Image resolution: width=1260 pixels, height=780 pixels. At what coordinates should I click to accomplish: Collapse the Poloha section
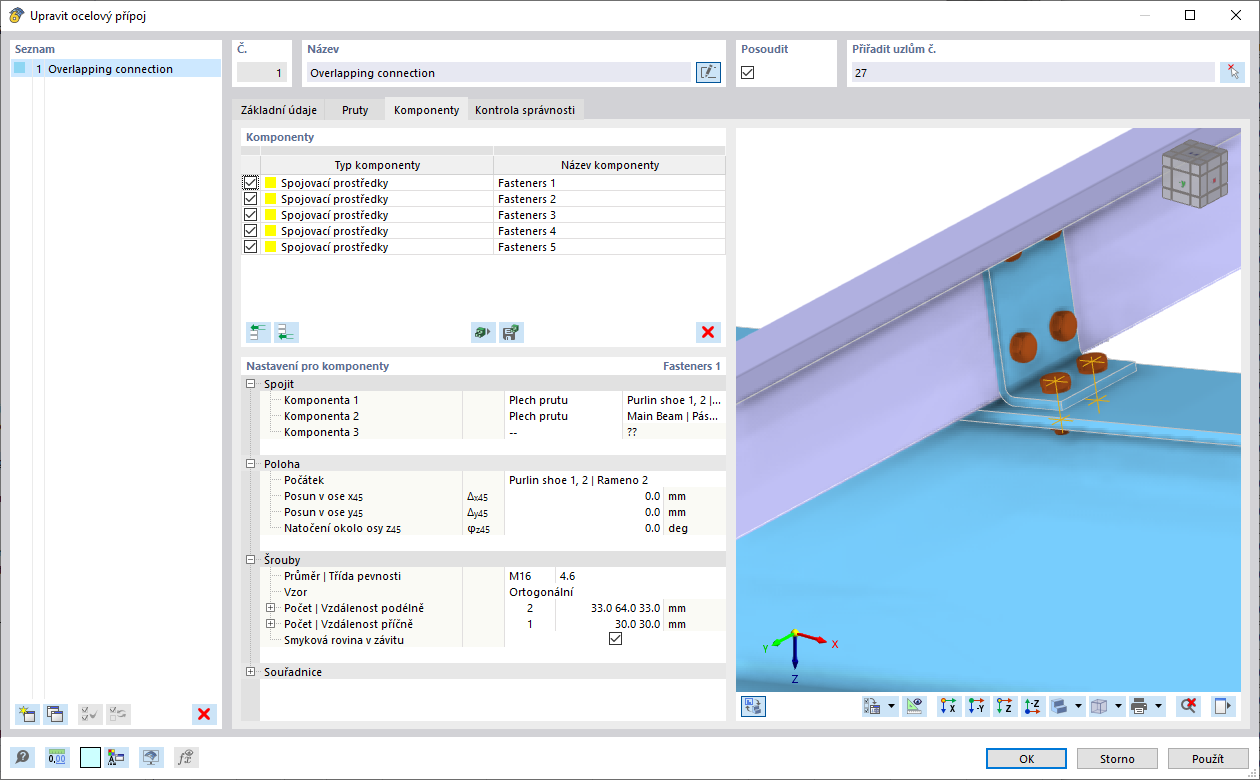coord(250,464)
